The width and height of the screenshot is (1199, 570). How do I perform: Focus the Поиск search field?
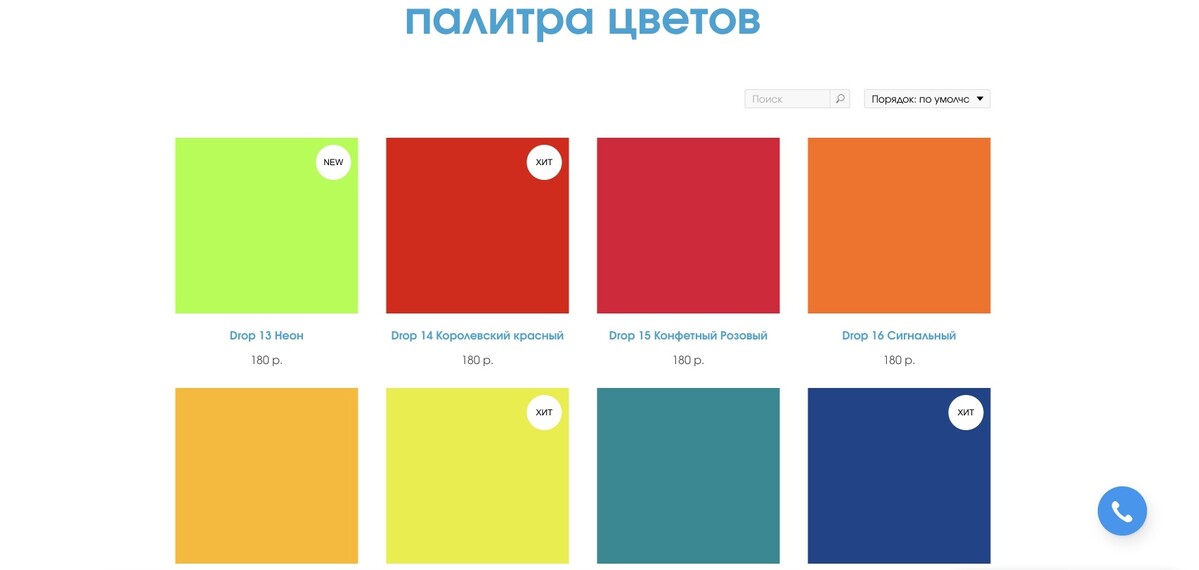(788, 99)
